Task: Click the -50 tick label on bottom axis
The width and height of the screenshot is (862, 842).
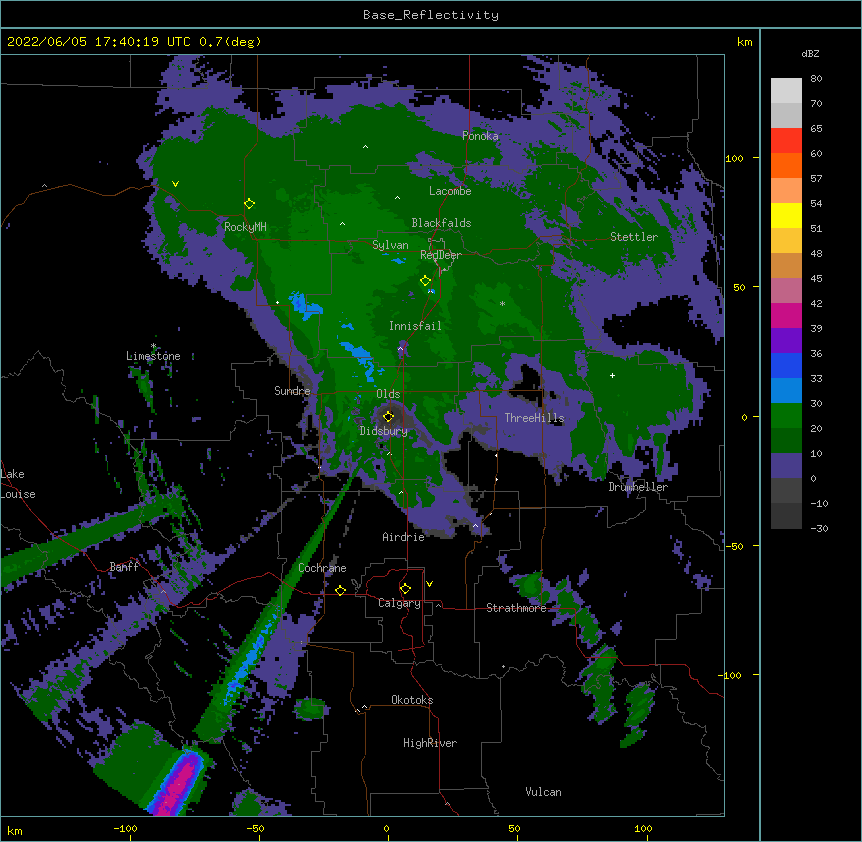Action: [x=255, y=829]
